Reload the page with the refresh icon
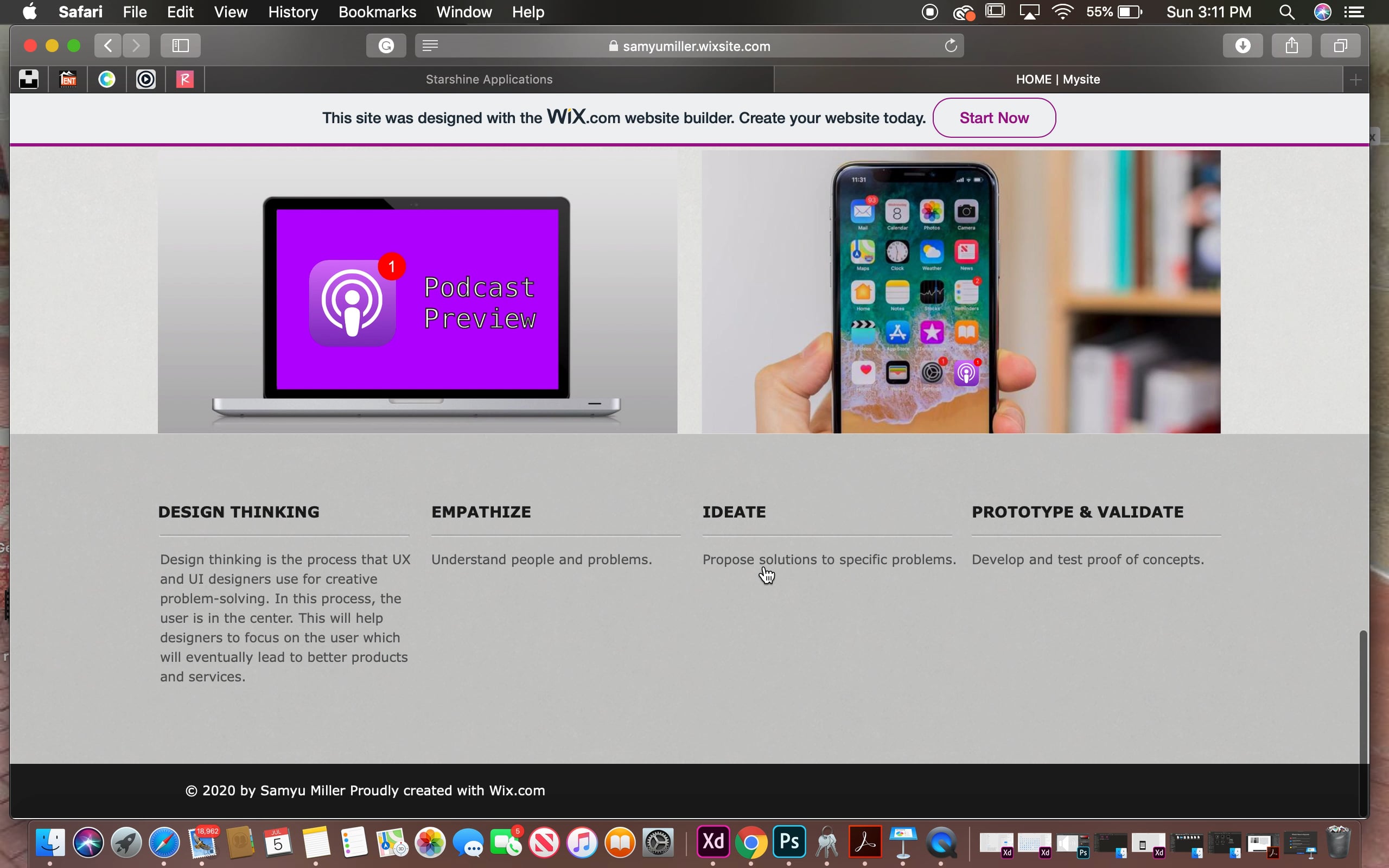The width and height of the screenshot is (1389, 868). 951,46
